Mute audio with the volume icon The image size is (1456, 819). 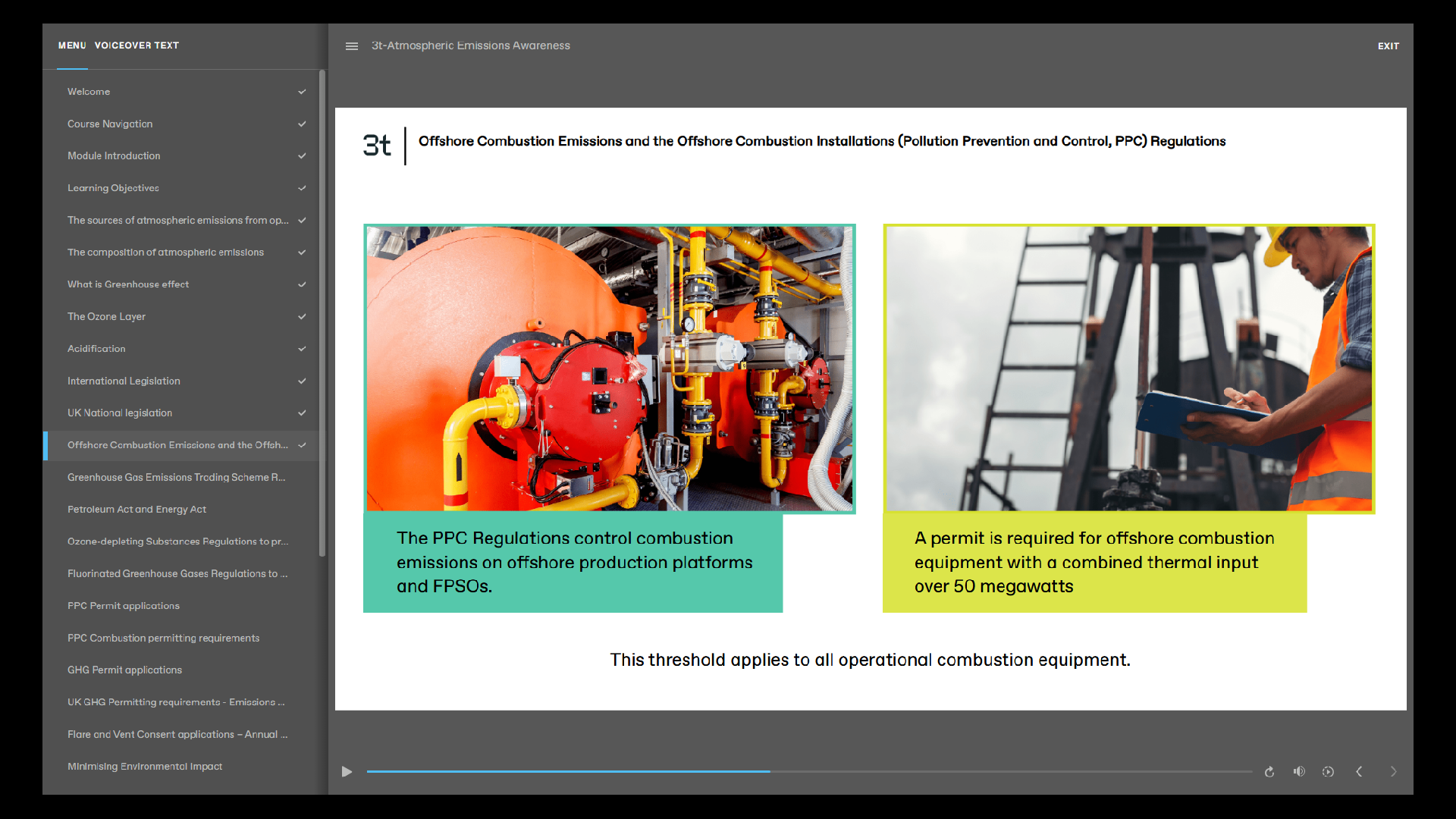pos(1299,771)
